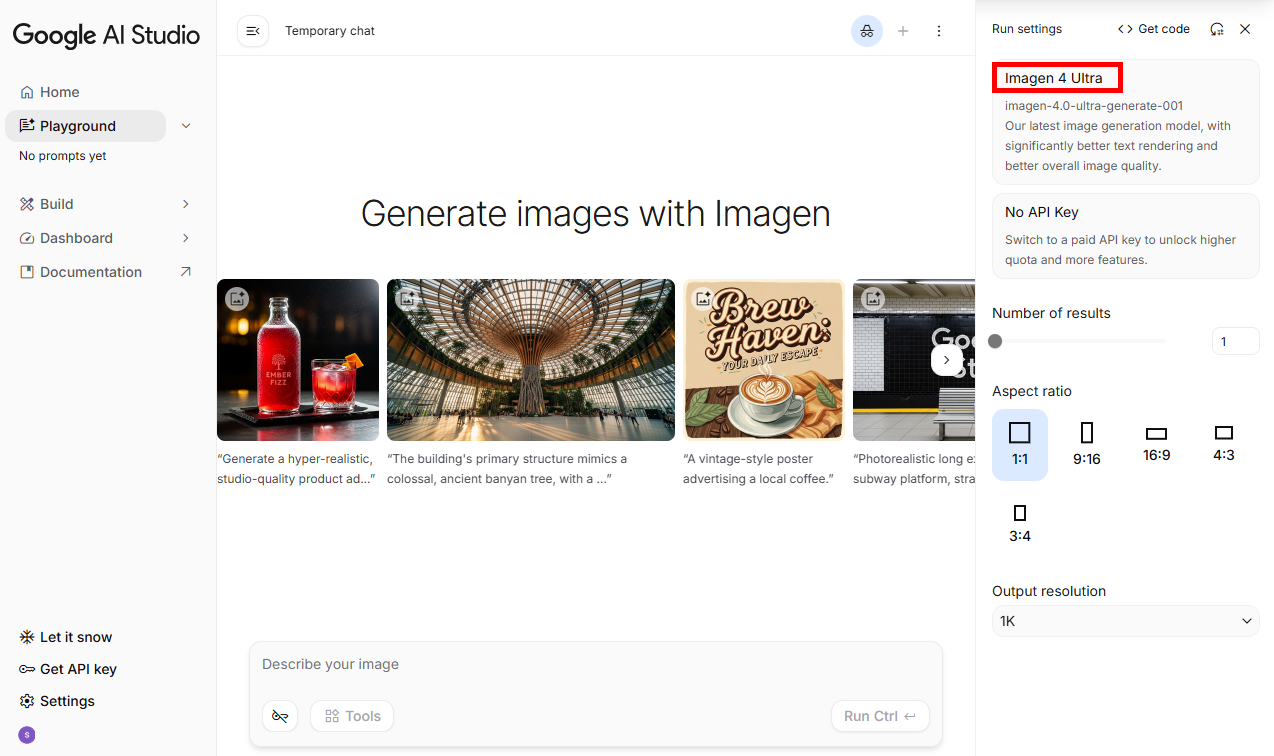The width and height of the screenshot is (1274, 756).
Task: Click the Dashboard gauge icon
Action: coord(27,238)
